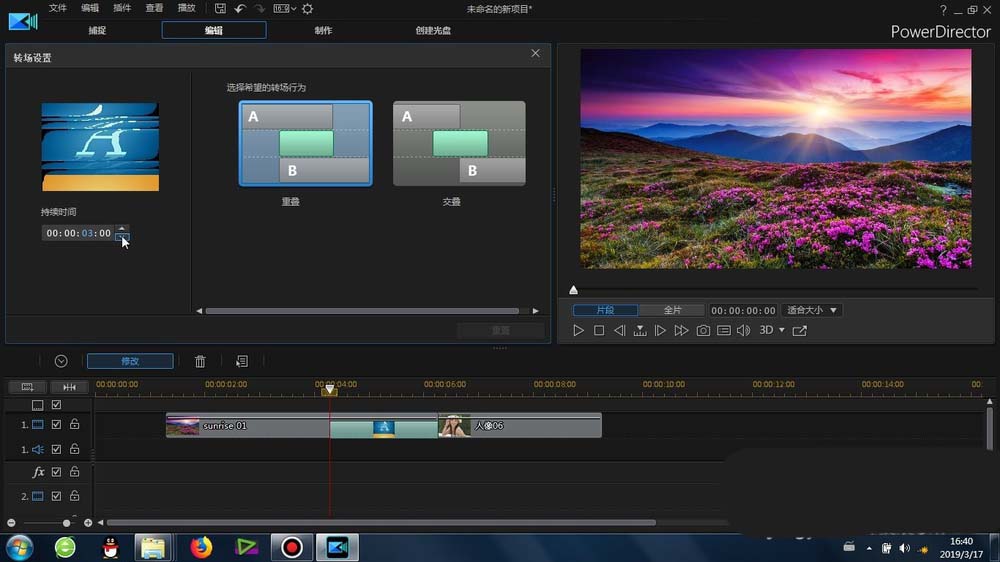Click the timeline zoom slider handle
Viewport: 1000px width, 562px height.
(66, 523)
